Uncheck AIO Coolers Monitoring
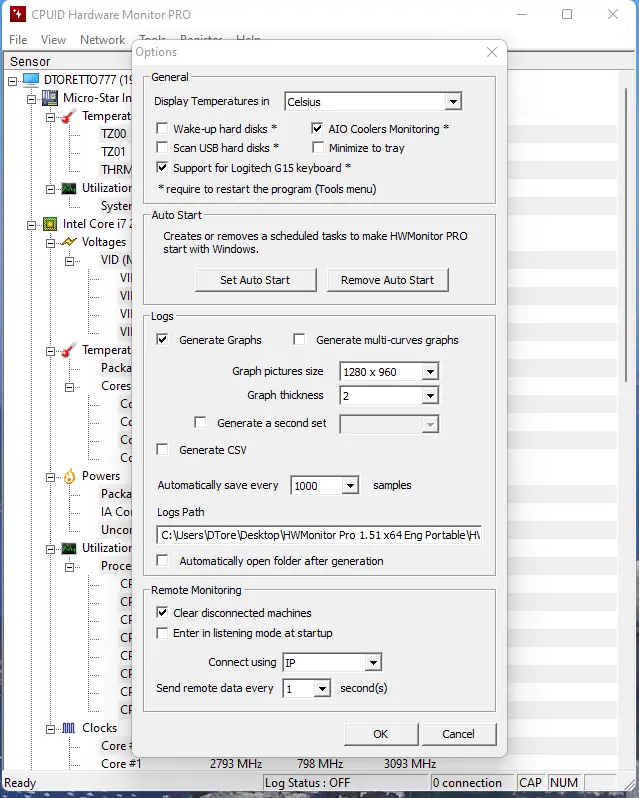 coord(317,128)
